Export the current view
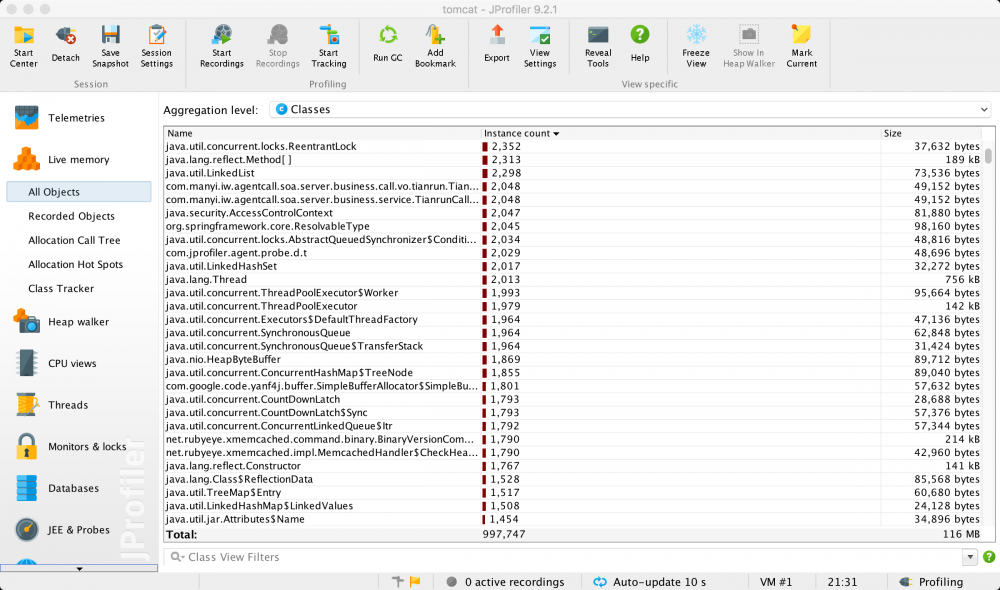Screen dimensions: 1000x590 pos(496,46)
